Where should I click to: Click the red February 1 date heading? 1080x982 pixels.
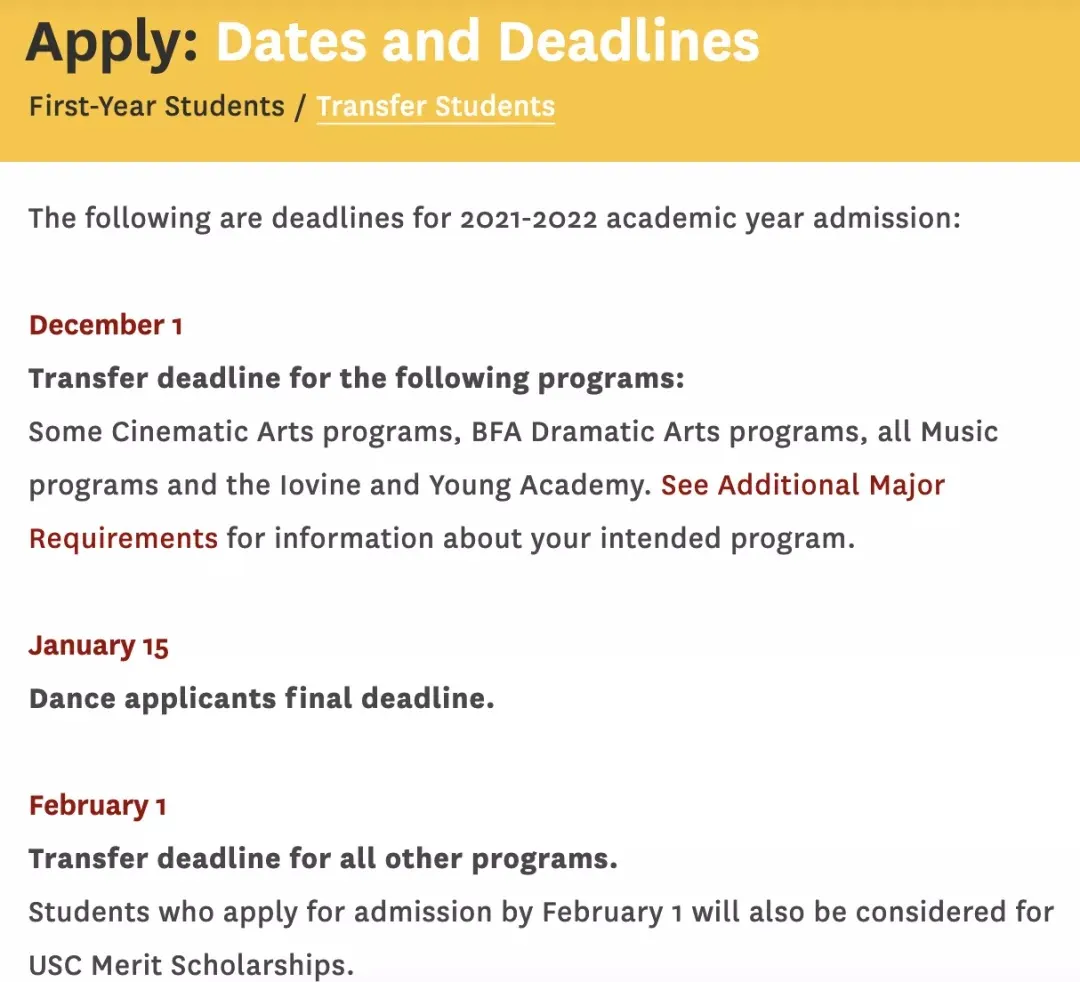97,806
